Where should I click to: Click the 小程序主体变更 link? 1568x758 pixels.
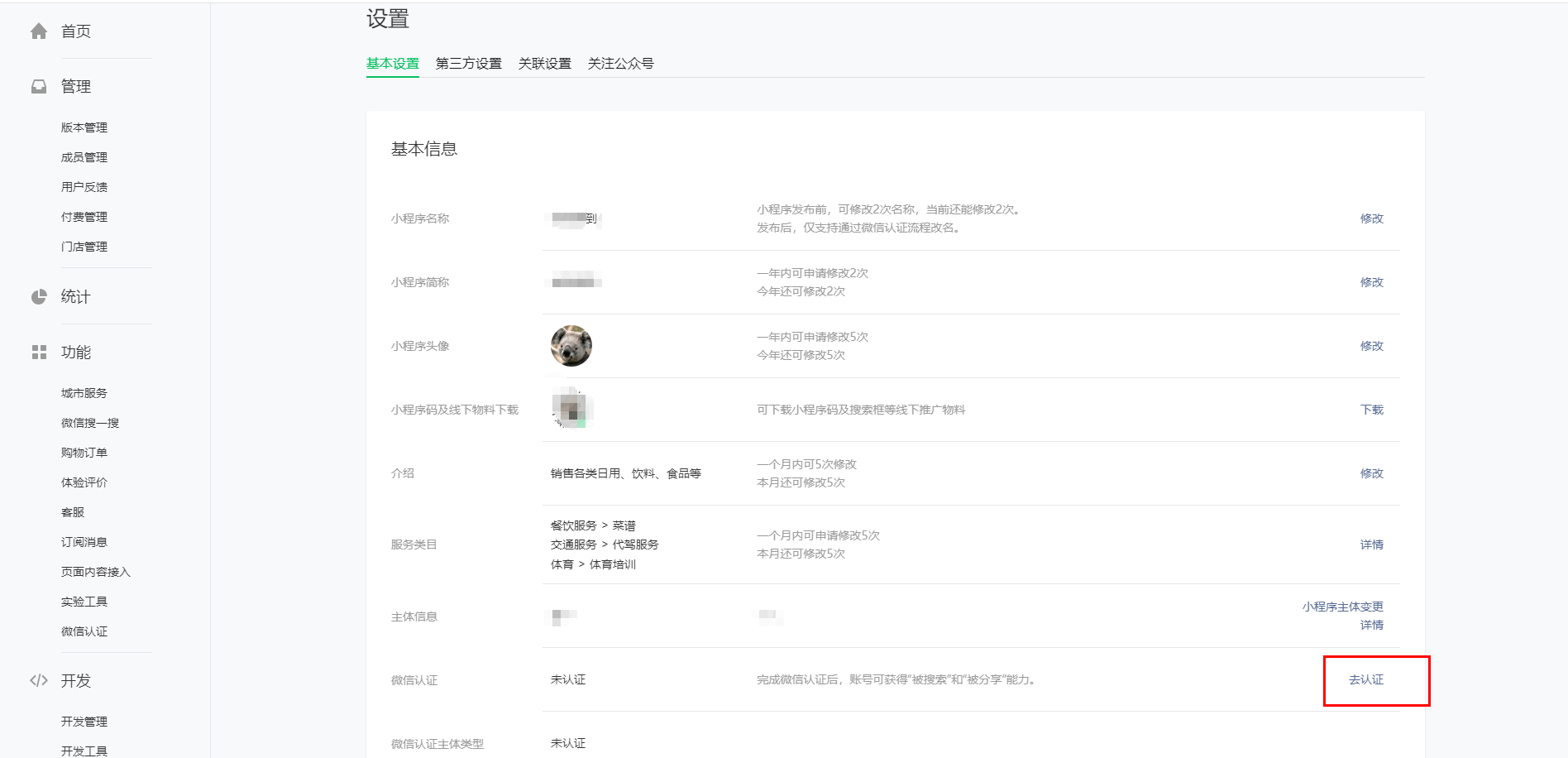click(1342, 607)
